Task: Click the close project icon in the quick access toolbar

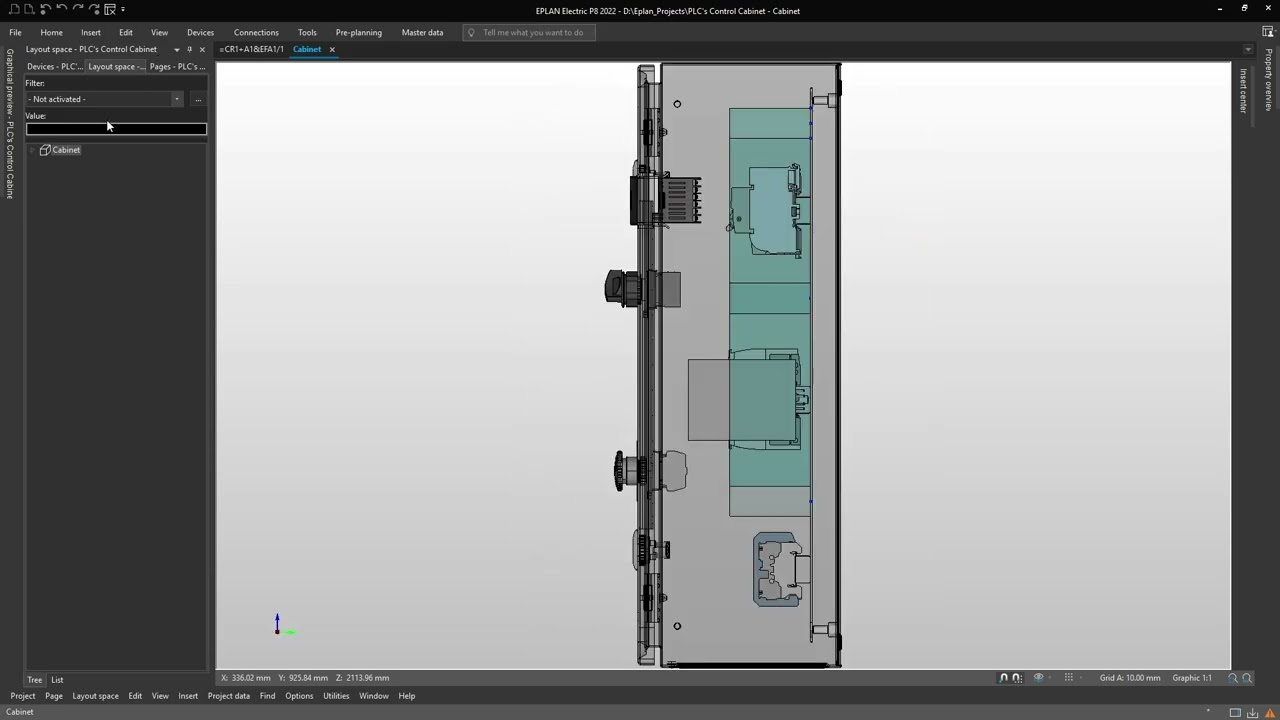Action: (110, 9)
